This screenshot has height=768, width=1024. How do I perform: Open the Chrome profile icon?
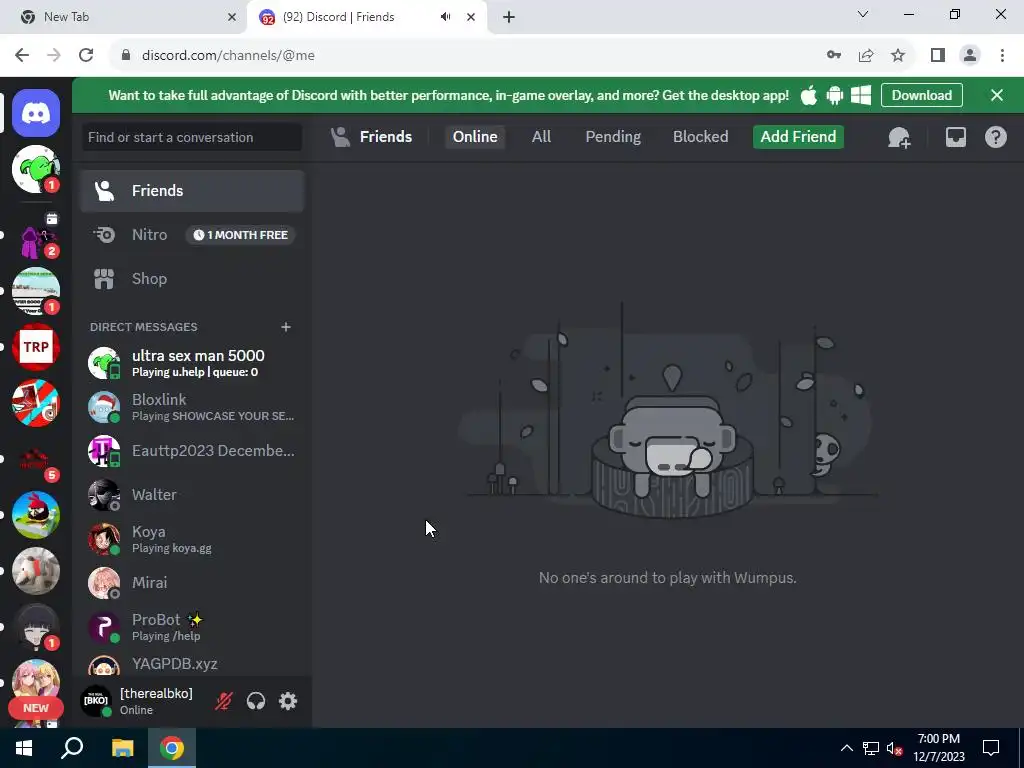point(970,55)
